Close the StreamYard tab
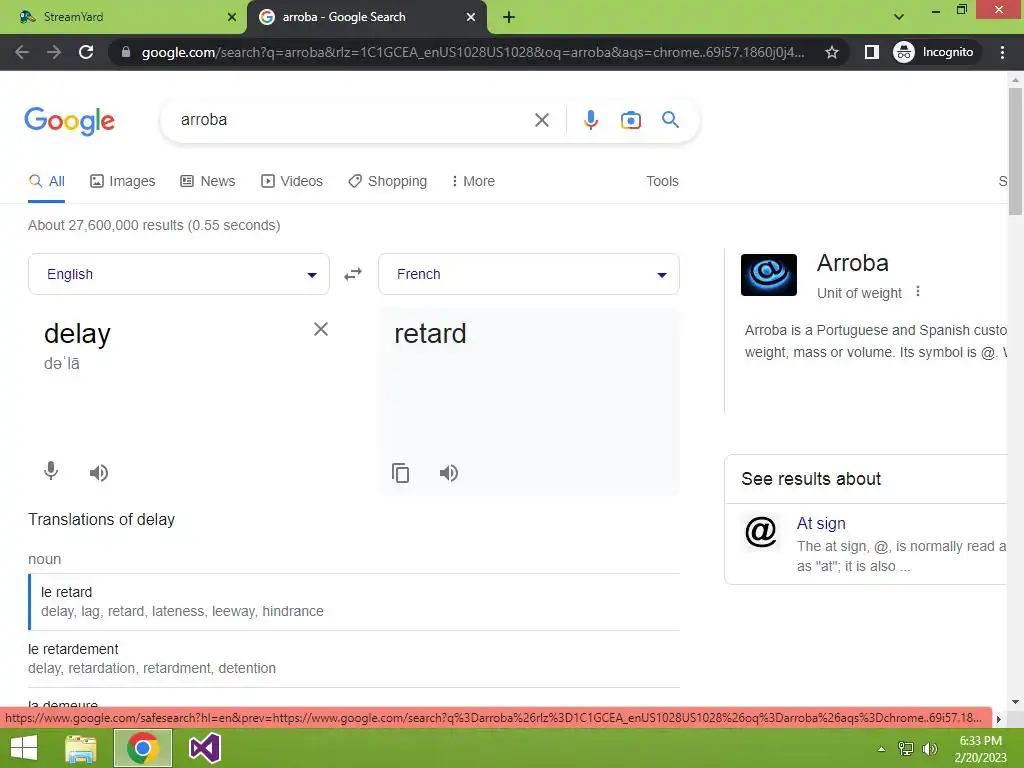 click(232, 17)
